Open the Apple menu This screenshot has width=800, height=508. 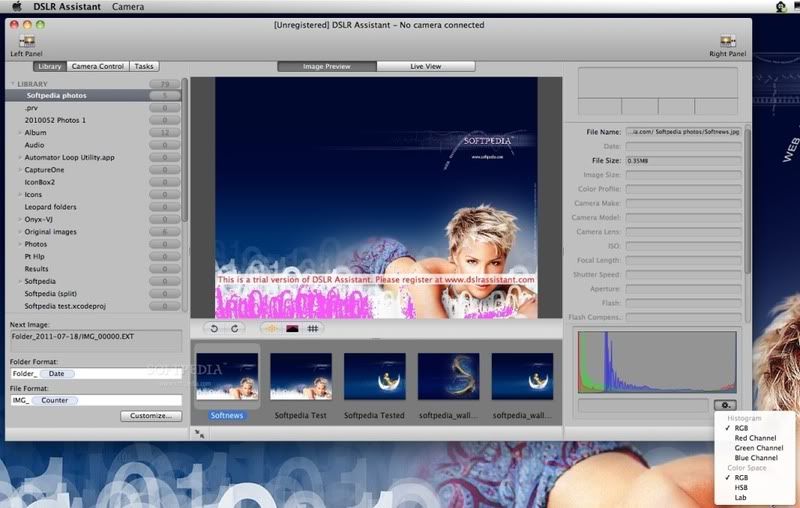point(17,7)
